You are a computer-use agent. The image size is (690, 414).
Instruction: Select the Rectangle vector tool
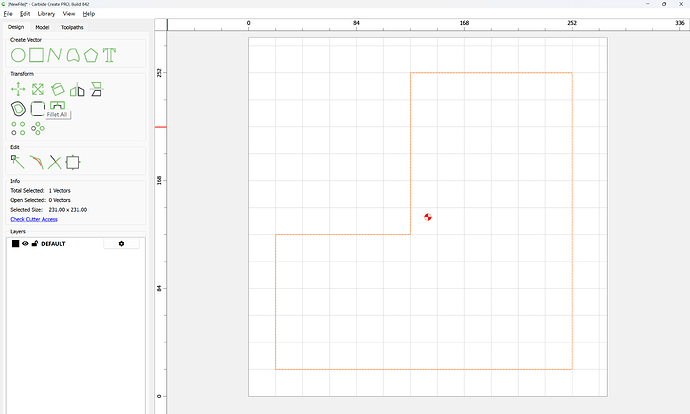[37, 55]
